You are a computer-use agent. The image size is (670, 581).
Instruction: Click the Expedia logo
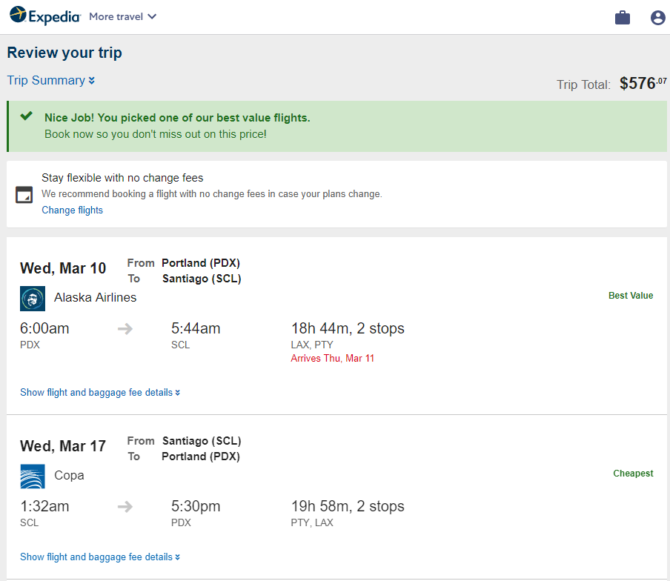coord(45,16)
